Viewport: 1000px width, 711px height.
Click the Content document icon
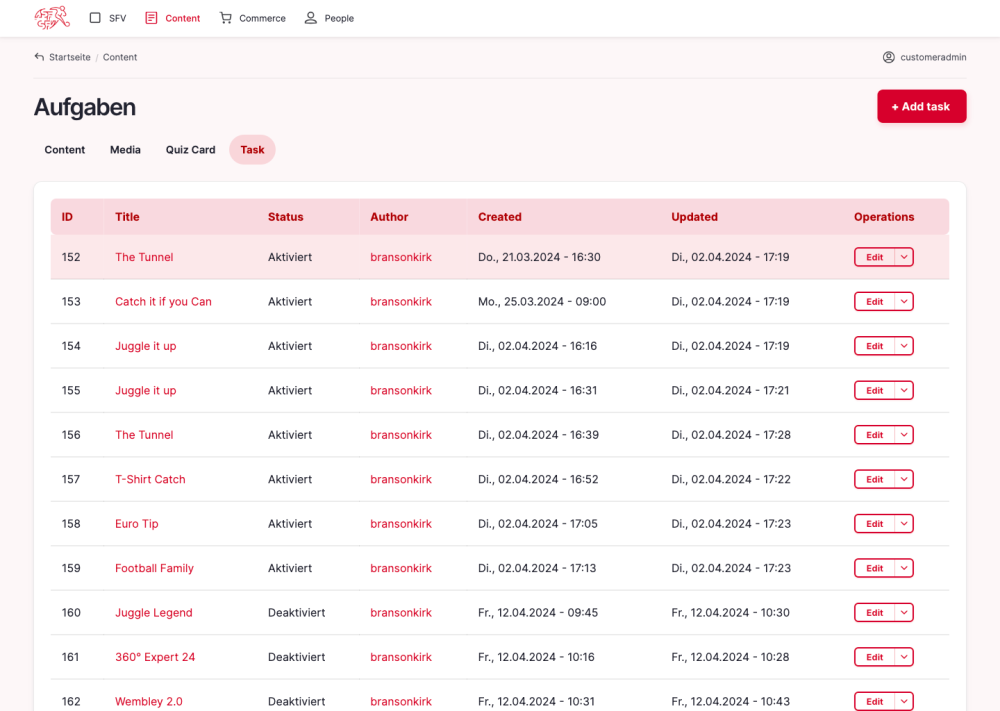tap(151, 18)
